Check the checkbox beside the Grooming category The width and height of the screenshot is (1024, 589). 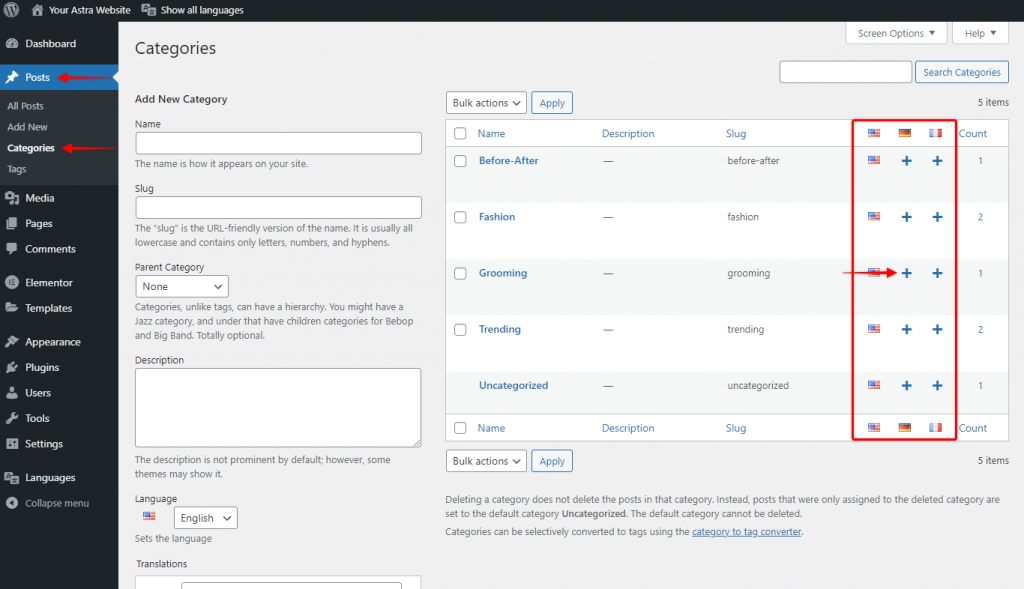(460, 273)
